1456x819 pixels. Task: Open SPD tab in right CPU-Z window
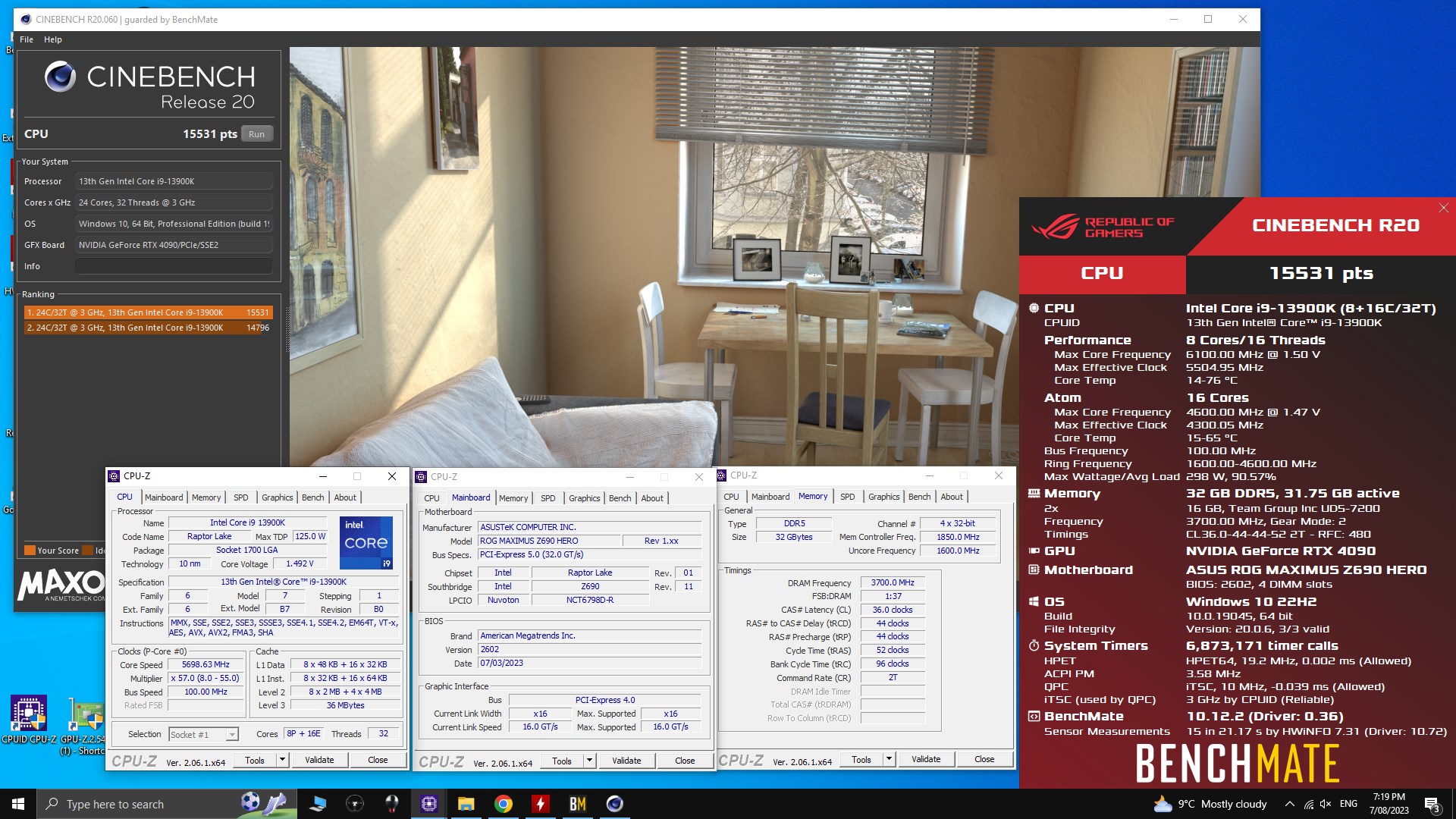pos(848,497)
